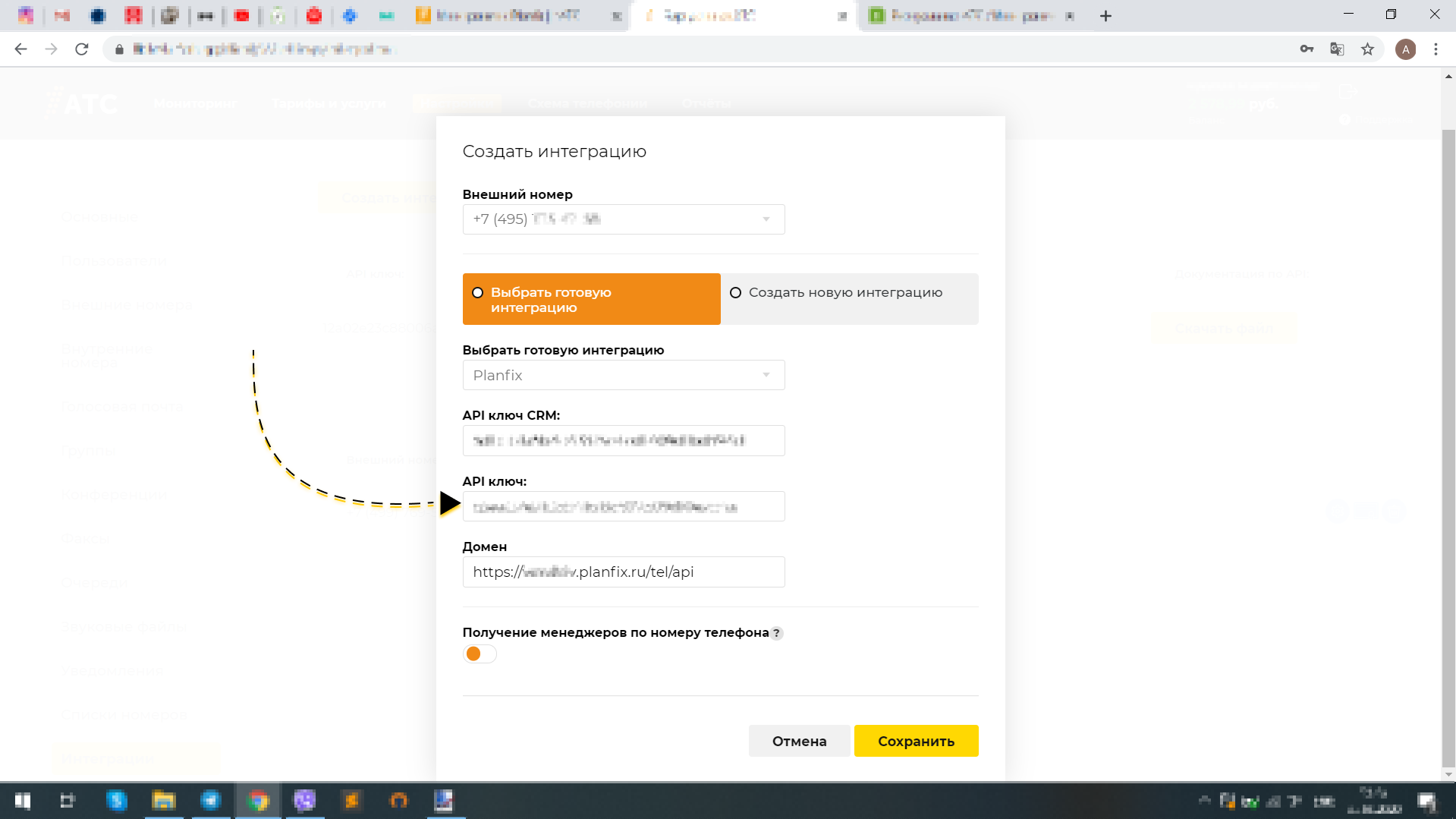Click the translate page icon in address bar
The height and width of the screenshot is (819, 1456).
1336,49
